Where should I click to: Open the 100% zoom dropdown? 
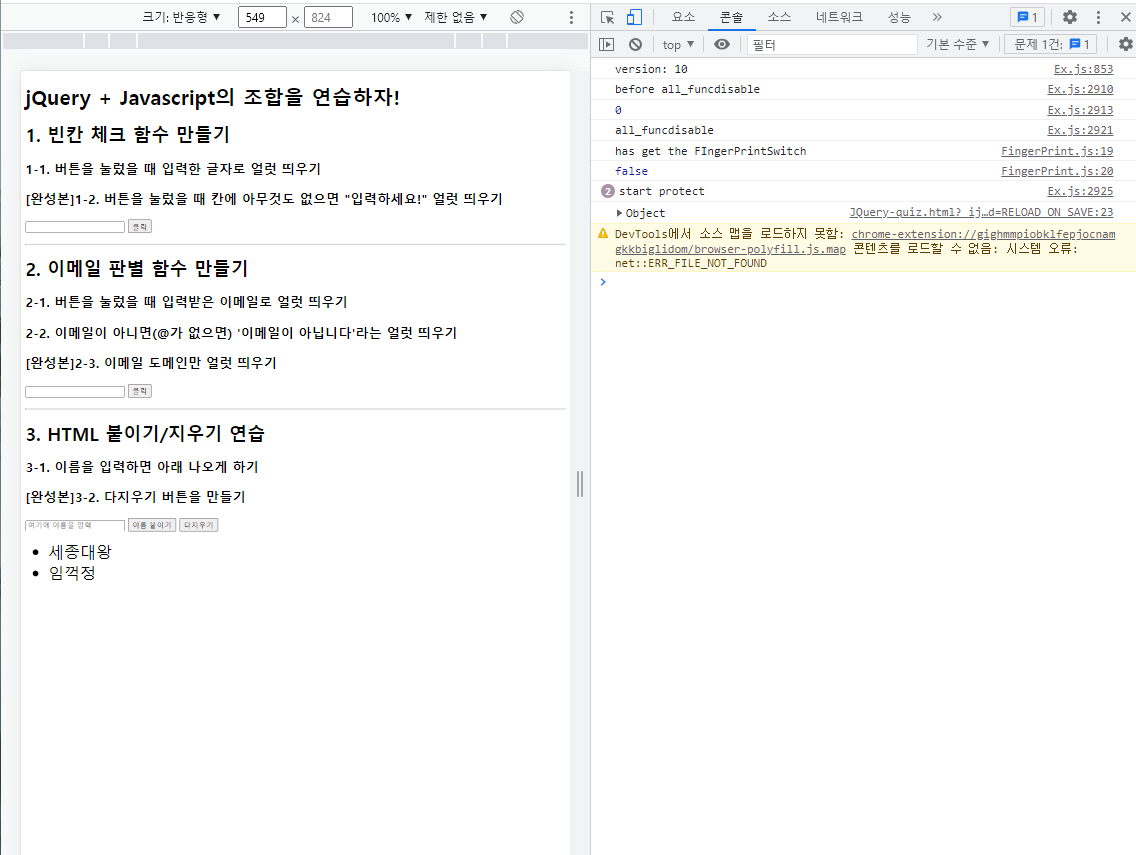391,17
